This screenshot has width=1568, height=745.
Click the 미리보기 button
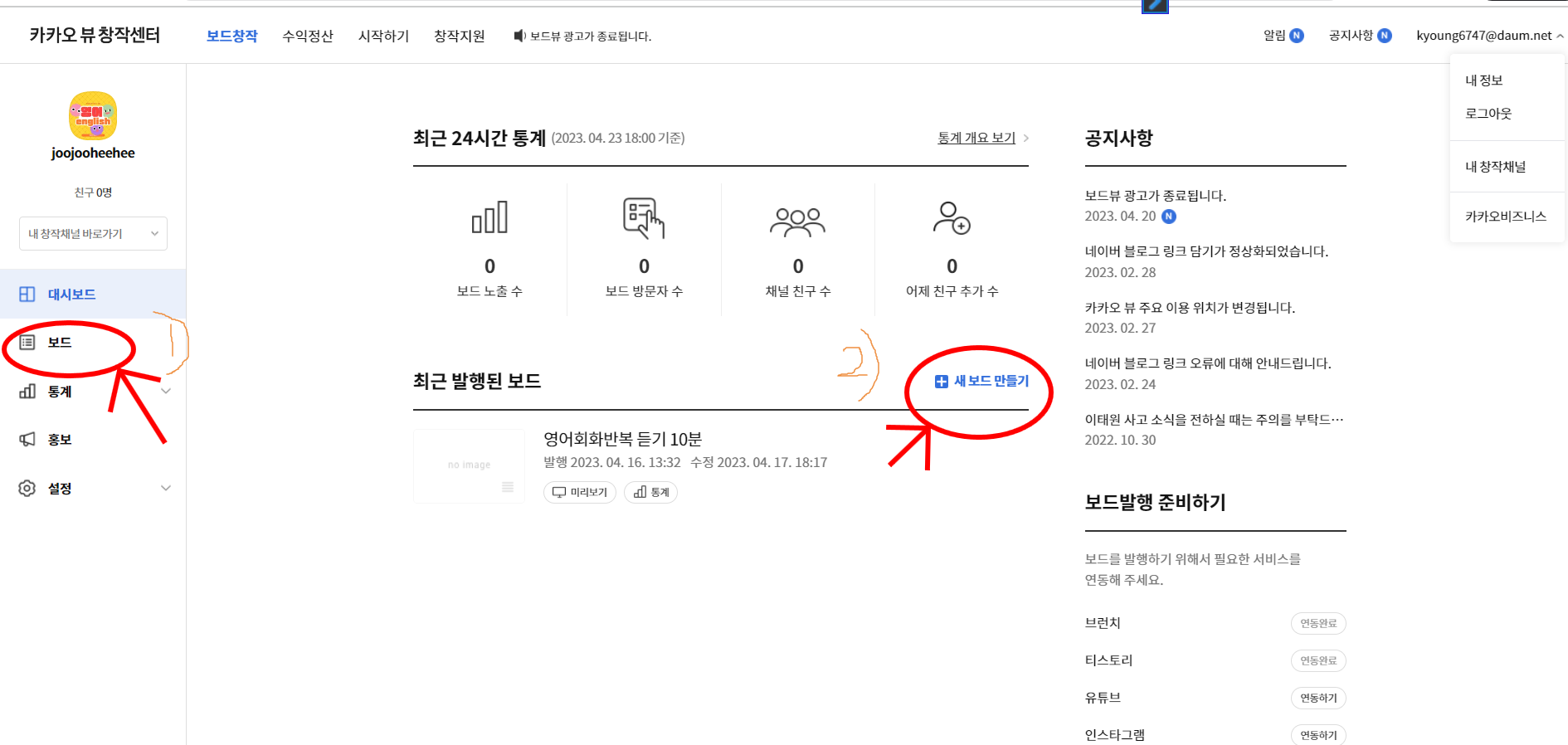[580, 493]
